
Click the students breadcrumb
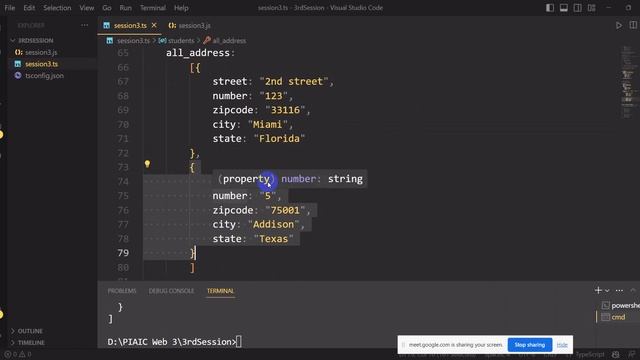[x=181, y=40]
